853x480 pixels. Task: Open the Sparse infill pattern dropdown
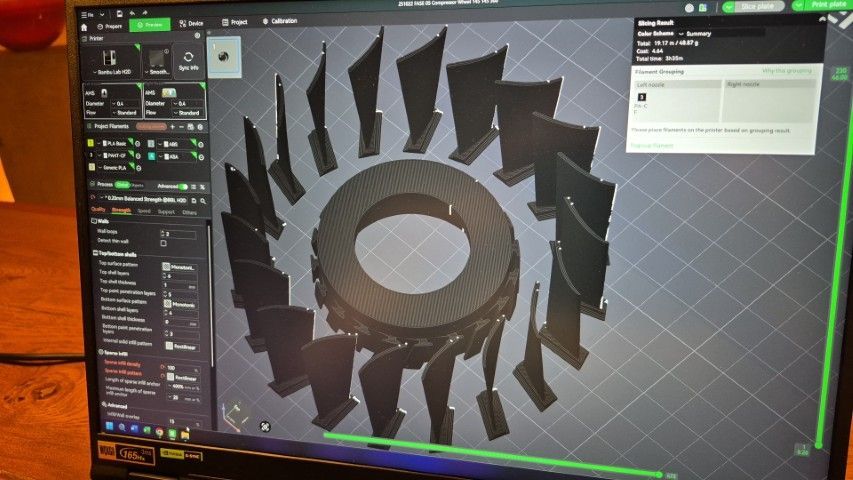[181, 378]
